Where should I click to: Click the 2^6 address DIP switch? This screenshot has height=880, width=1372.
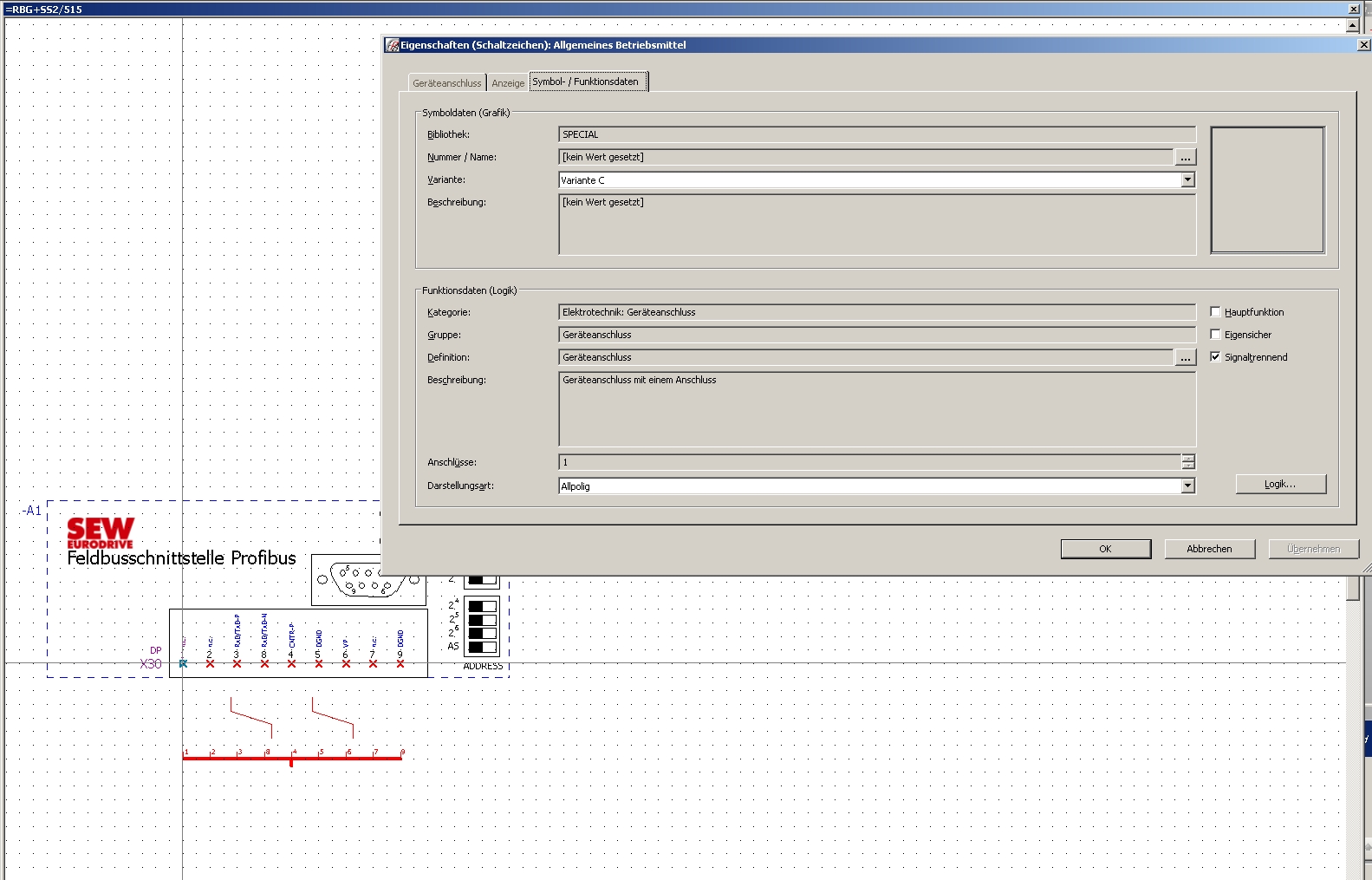pos(483,633)
